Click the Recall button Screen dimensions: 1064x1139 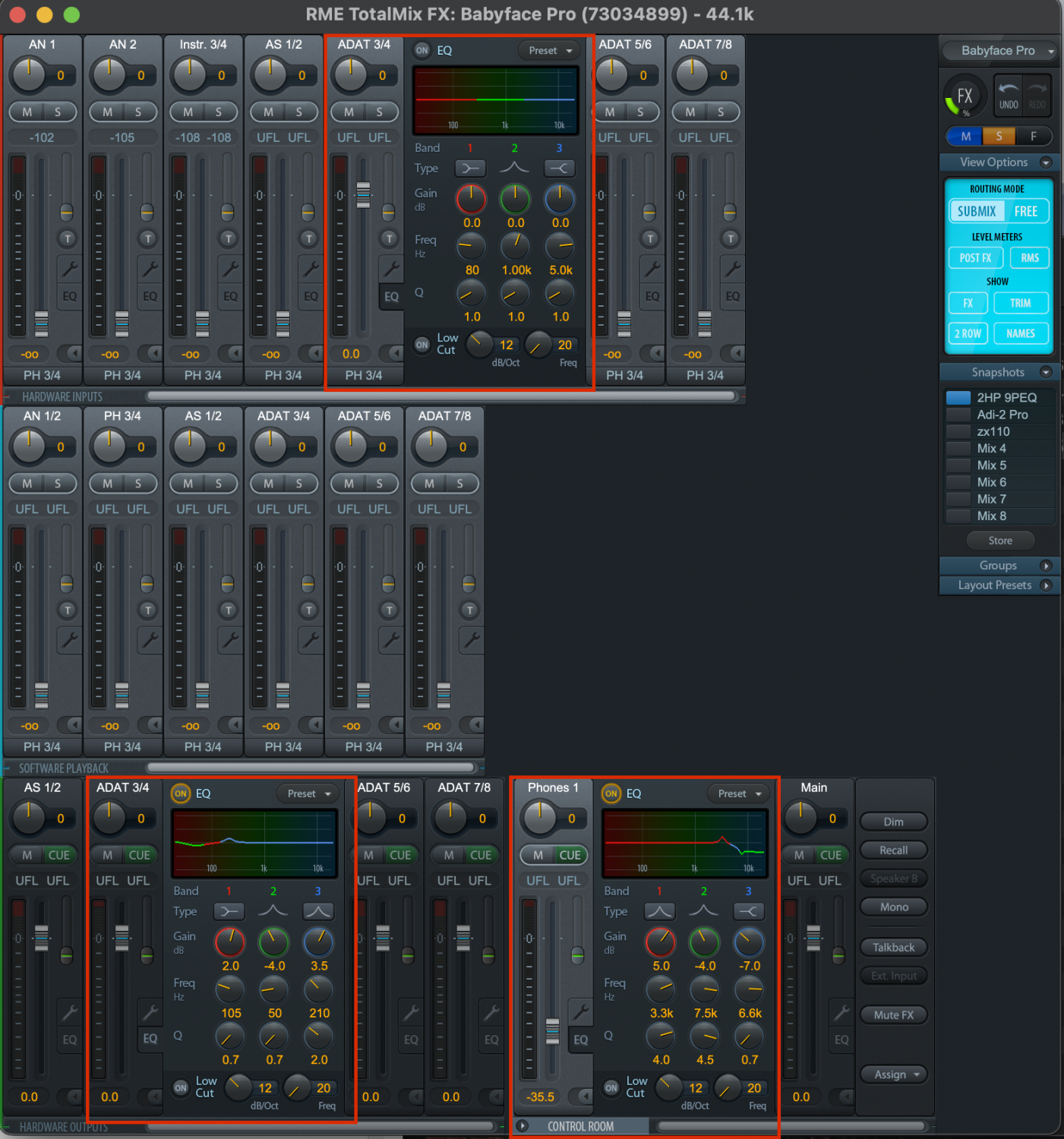[x=894, y=850]
